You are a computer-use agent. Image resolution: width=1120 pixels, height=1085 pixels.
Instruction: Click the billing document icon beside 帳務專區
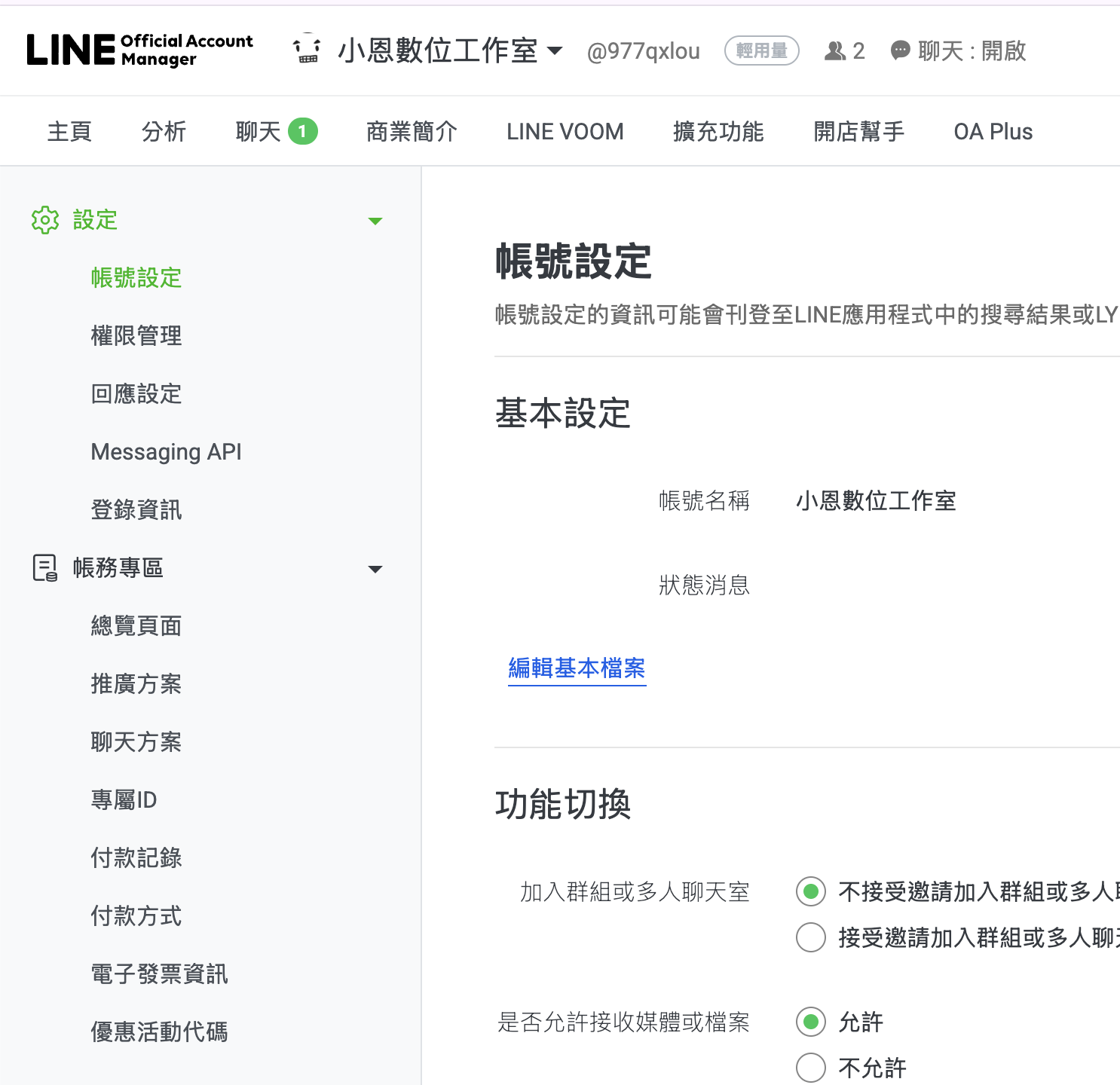(x=44, y=568)
